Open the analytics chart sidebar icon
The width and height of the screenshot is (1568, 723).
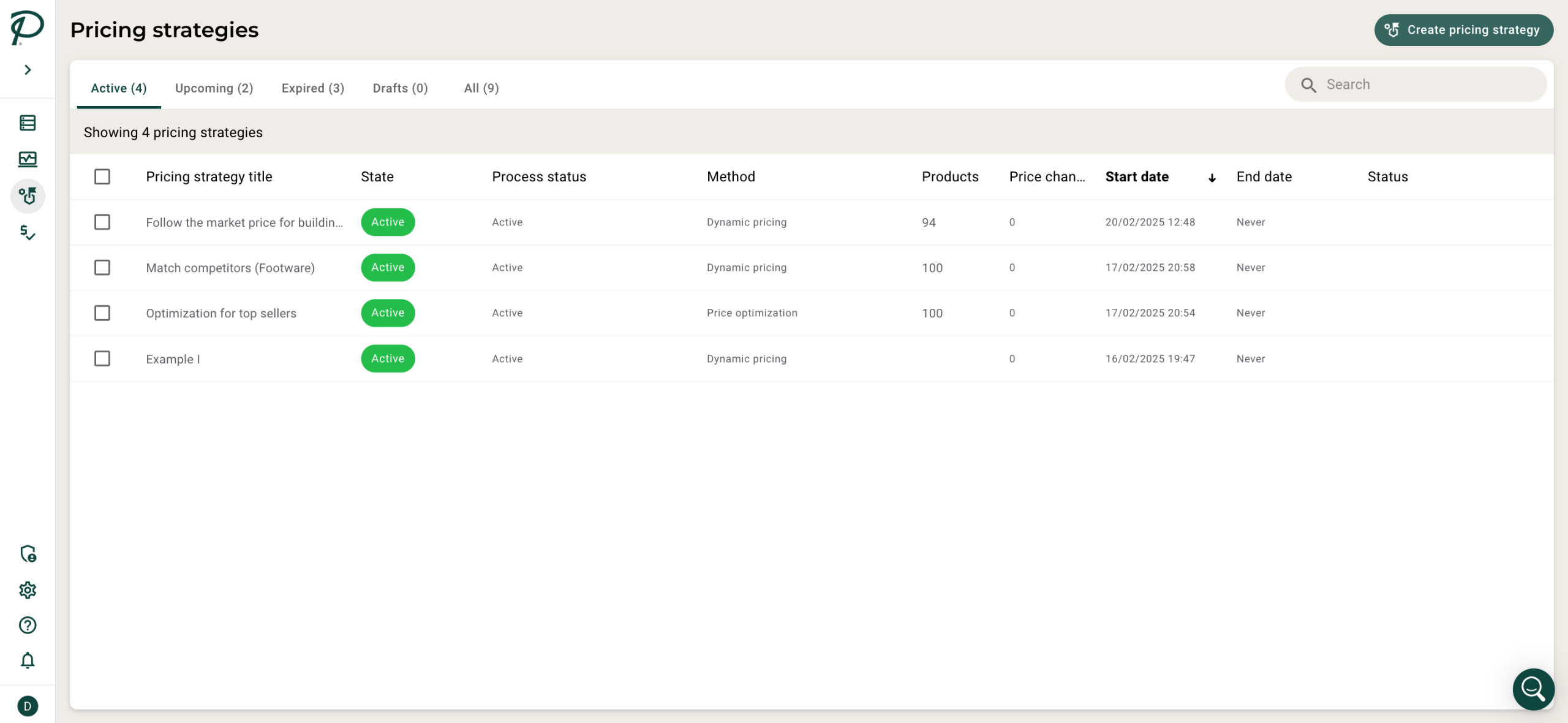[x=28, y=159]
